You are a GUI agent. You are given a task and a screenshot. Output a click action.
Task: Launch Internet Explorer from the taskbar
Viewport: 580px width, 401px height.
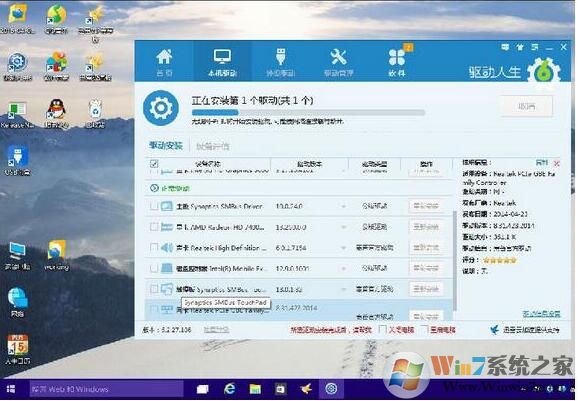[230, 389]
